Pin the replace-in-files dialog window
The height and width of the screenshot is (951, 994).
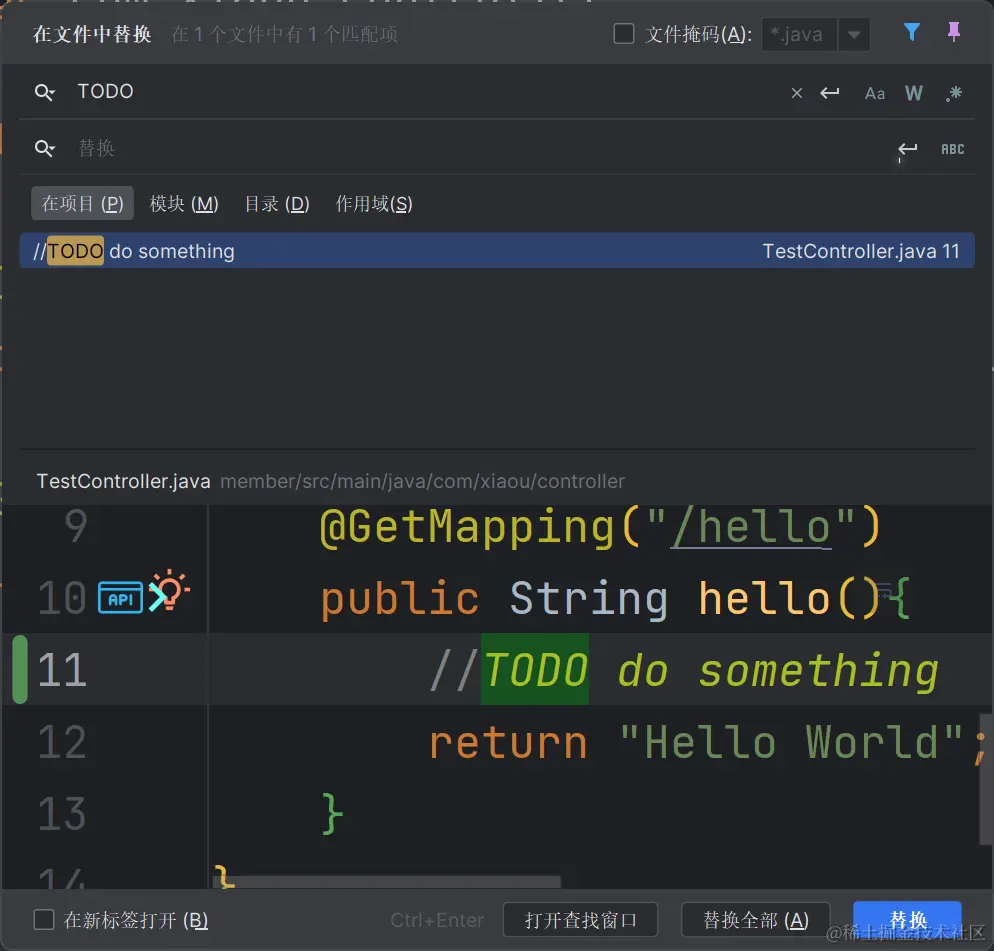(x=953, y=32)
